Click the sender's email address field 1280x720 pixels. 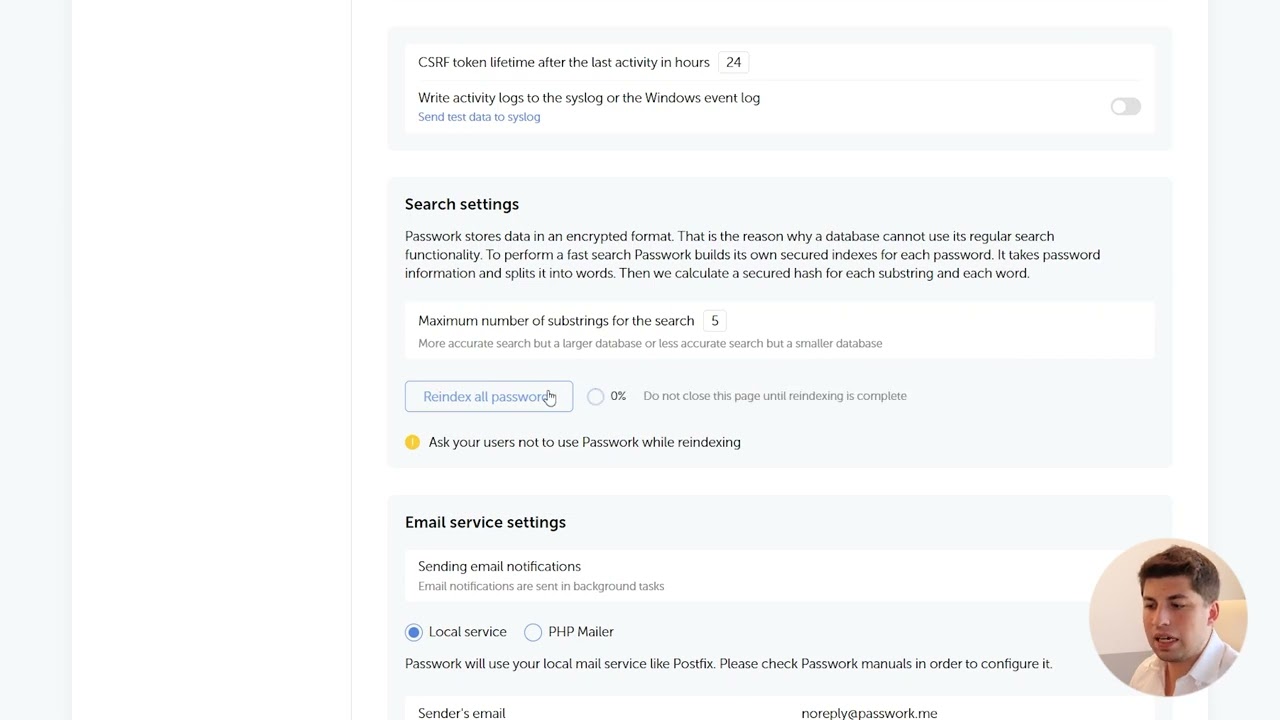click(x=869, y=713)
